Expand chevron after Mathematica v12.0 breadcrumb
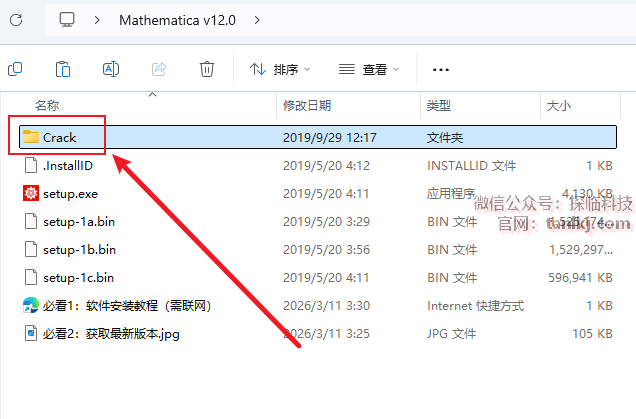Image resolution: width=636 pixels, height=419 pixels. pos(257,20)
